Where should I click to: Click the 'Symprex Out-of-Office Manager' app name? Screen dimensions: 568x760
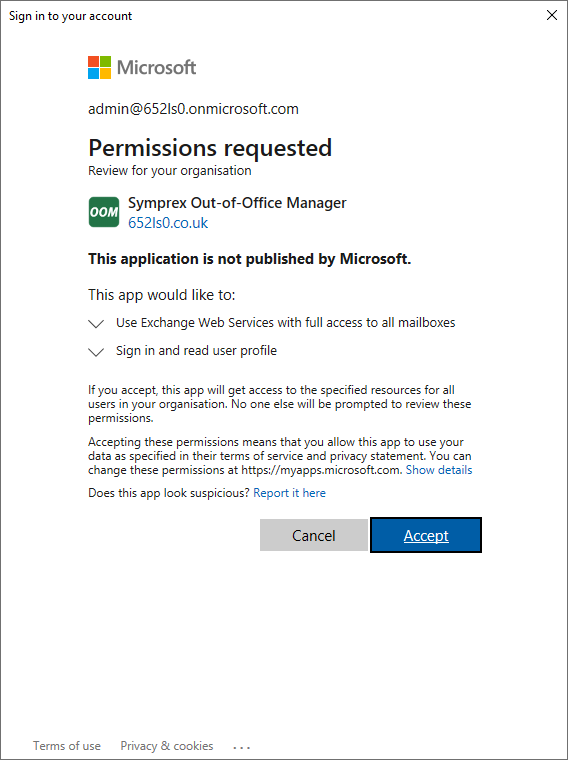tap(237, 203)
